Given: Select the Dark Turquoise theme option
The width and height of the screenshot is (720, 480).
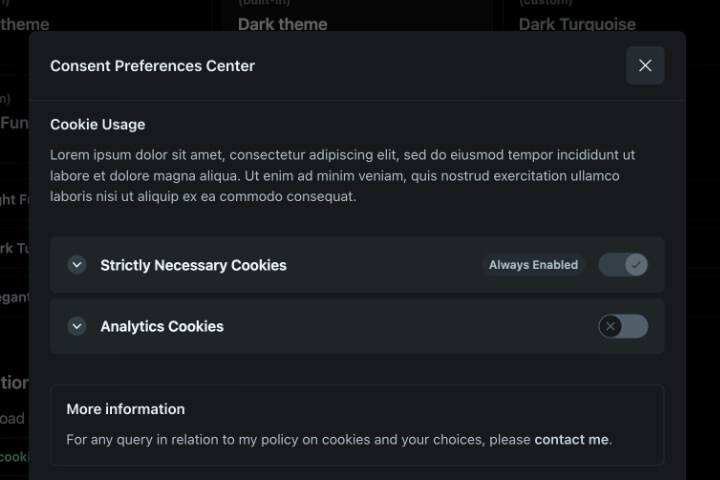Looking at the screenshot, I should tap(577, 24).
